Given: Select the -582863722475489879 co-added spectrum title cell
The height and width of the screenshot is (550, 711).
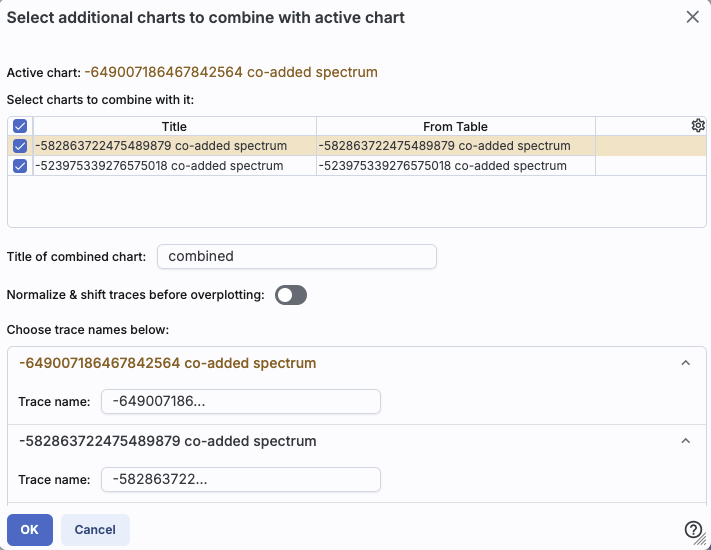Looking at the screenshot, I should coord(161,146).
